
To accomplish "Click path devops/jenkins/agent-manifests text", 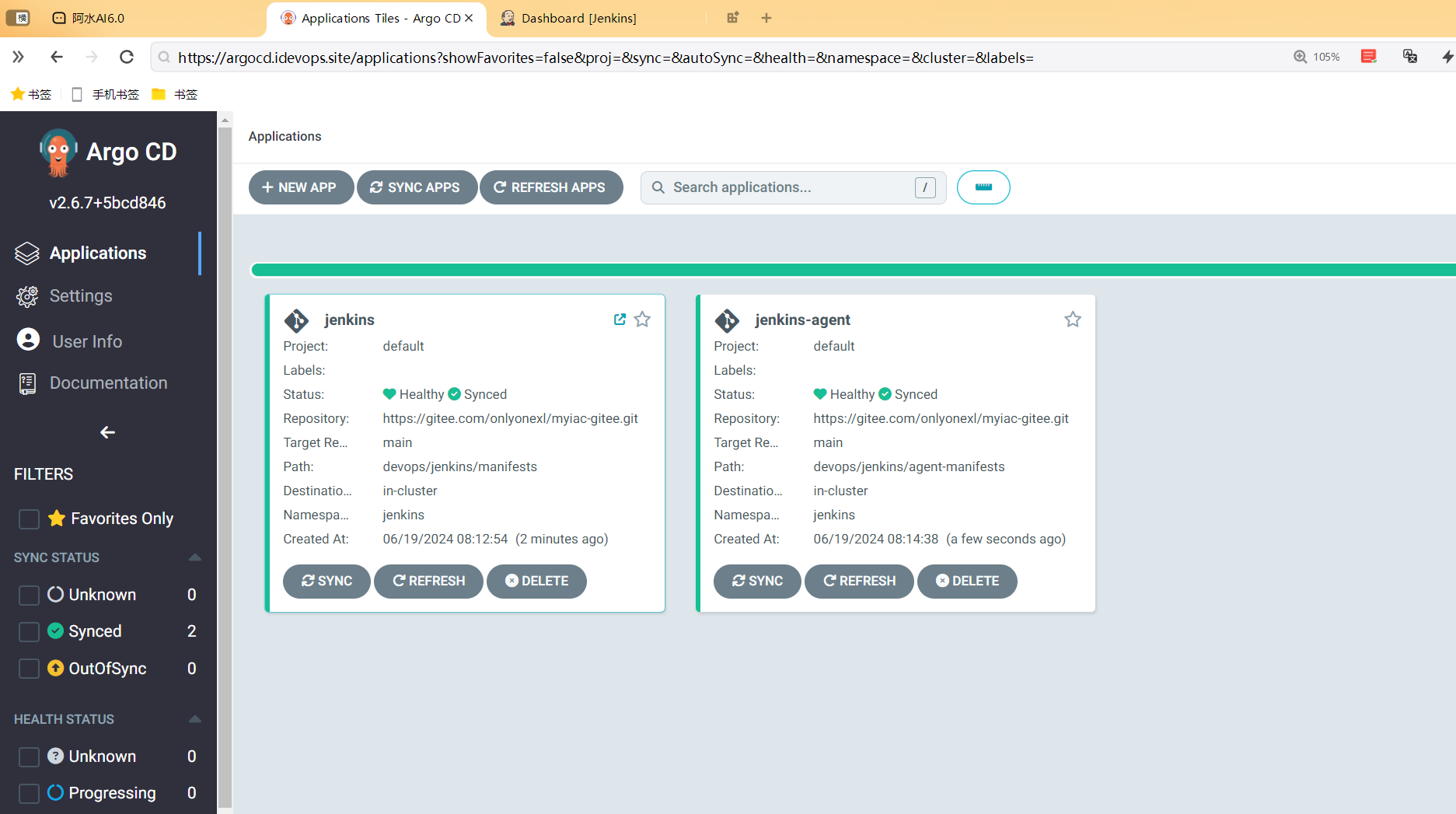I will (x=909, y=466).
